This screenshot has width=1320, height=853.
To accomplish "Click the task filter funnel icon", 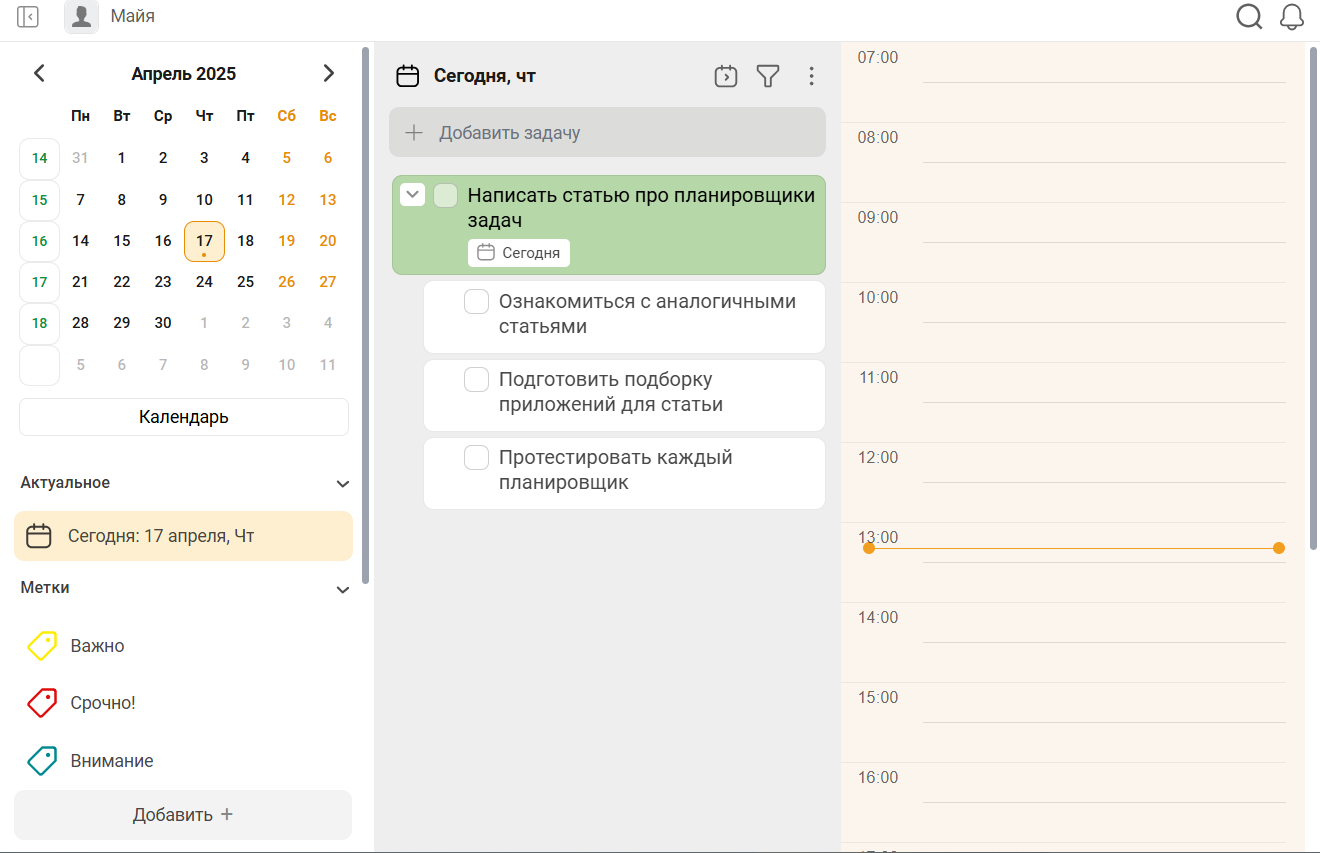I will coord(767,76).
